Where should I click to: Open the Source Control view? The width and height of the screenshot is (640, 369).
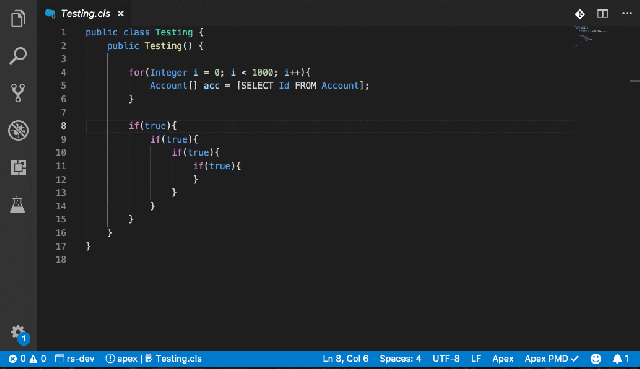[18, 93]
